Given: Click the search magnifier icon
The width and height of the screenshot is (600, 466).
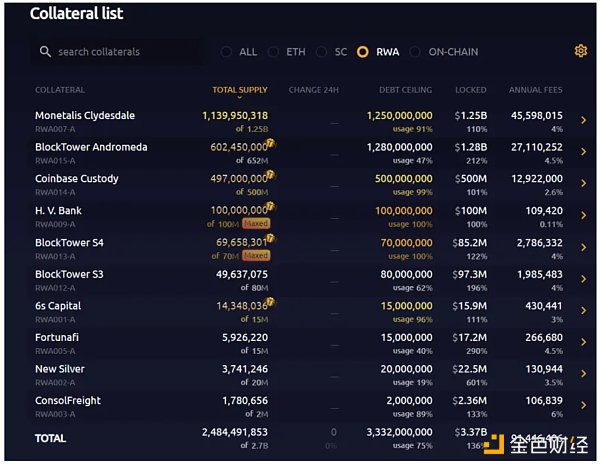Looking at the screenshot, I should (x=45, y=52).
